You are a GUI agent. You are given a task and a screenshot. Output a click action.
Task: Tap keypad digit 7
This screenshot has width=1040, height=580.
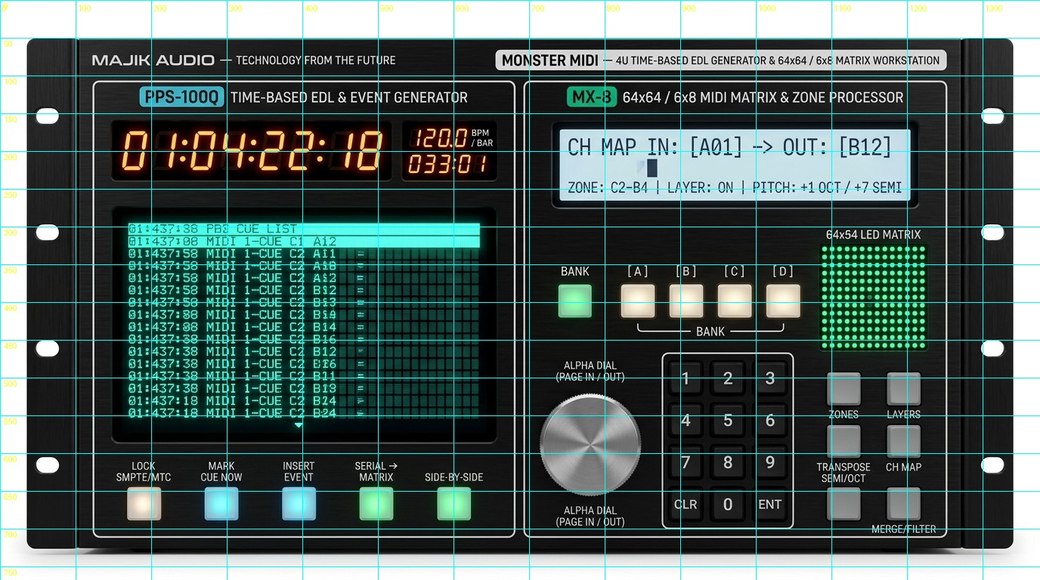[686, 463]
